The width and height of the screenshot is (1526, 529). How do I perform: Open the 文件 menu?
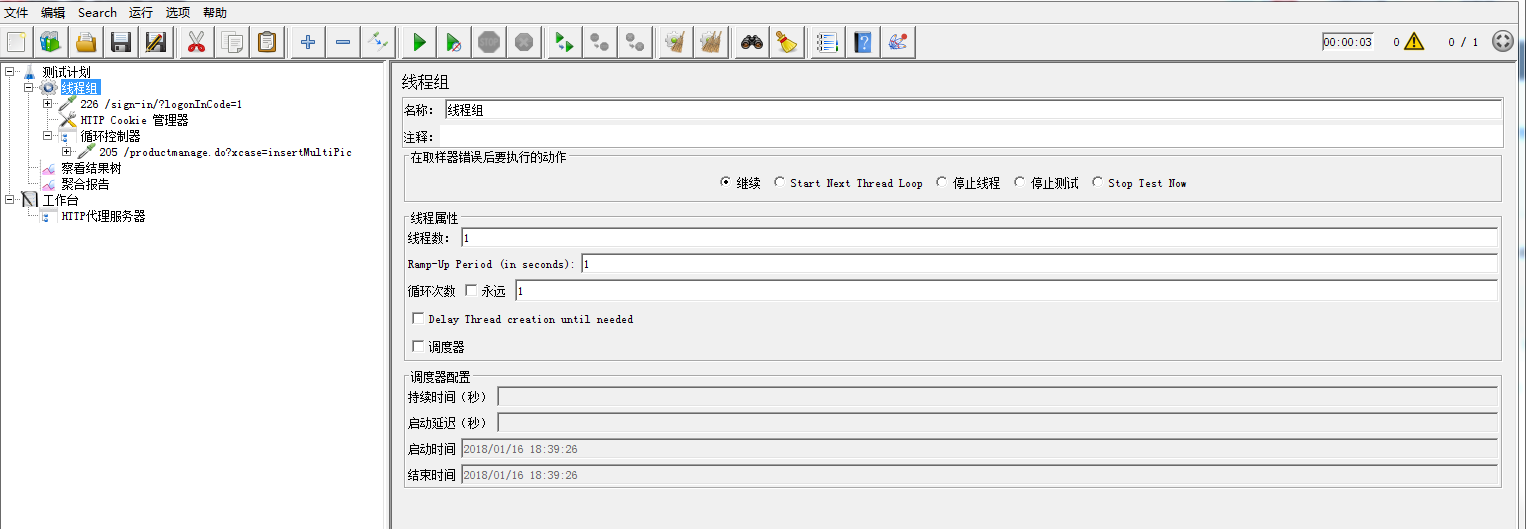coord(17,13)
